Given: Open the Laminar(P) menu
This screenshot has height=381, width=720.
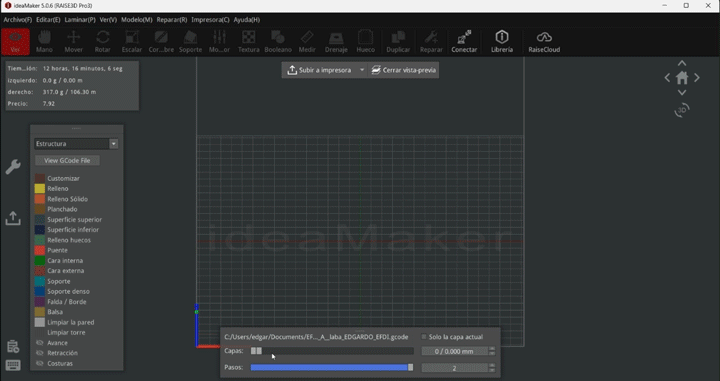Looking at the screenshot, I should [80, 20].
